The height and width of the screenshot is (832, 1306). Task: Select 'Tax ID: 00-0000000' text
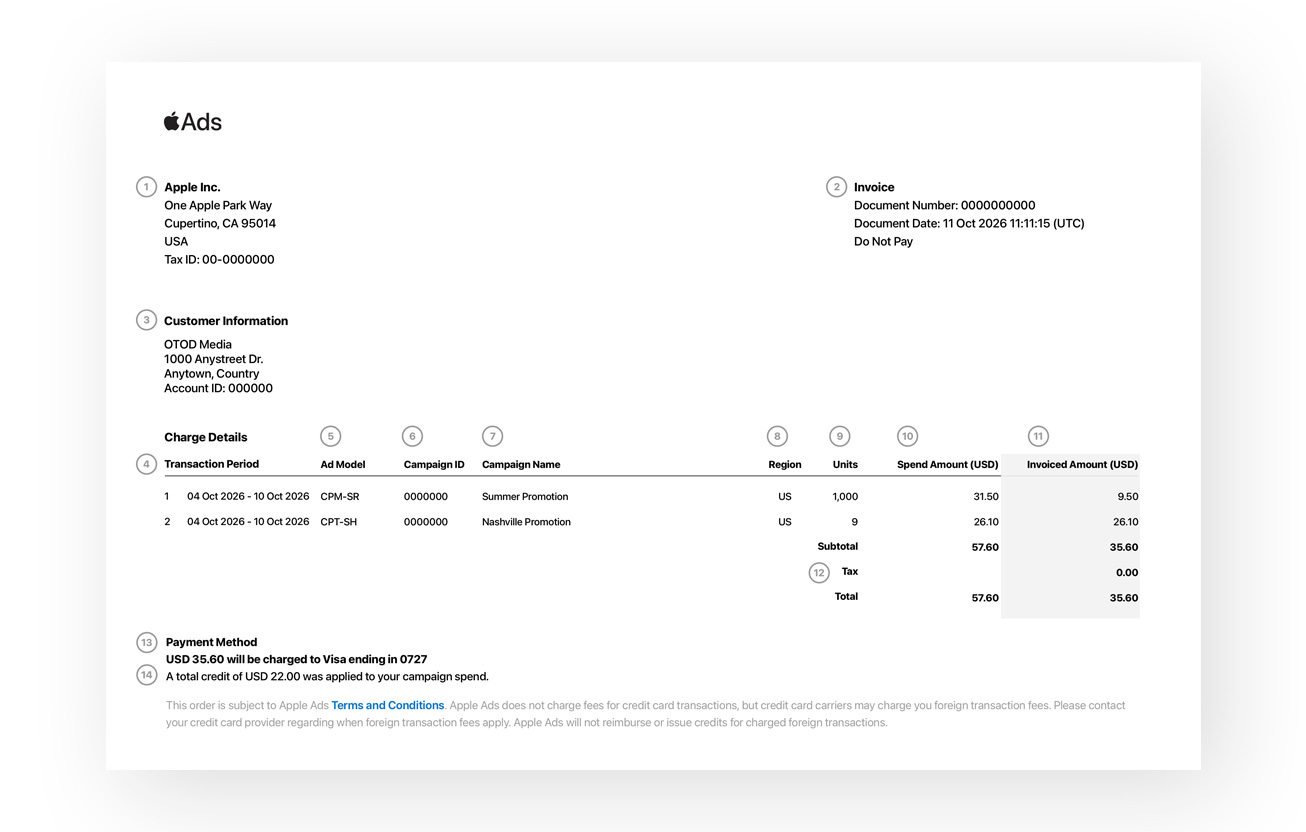point(219,259)
